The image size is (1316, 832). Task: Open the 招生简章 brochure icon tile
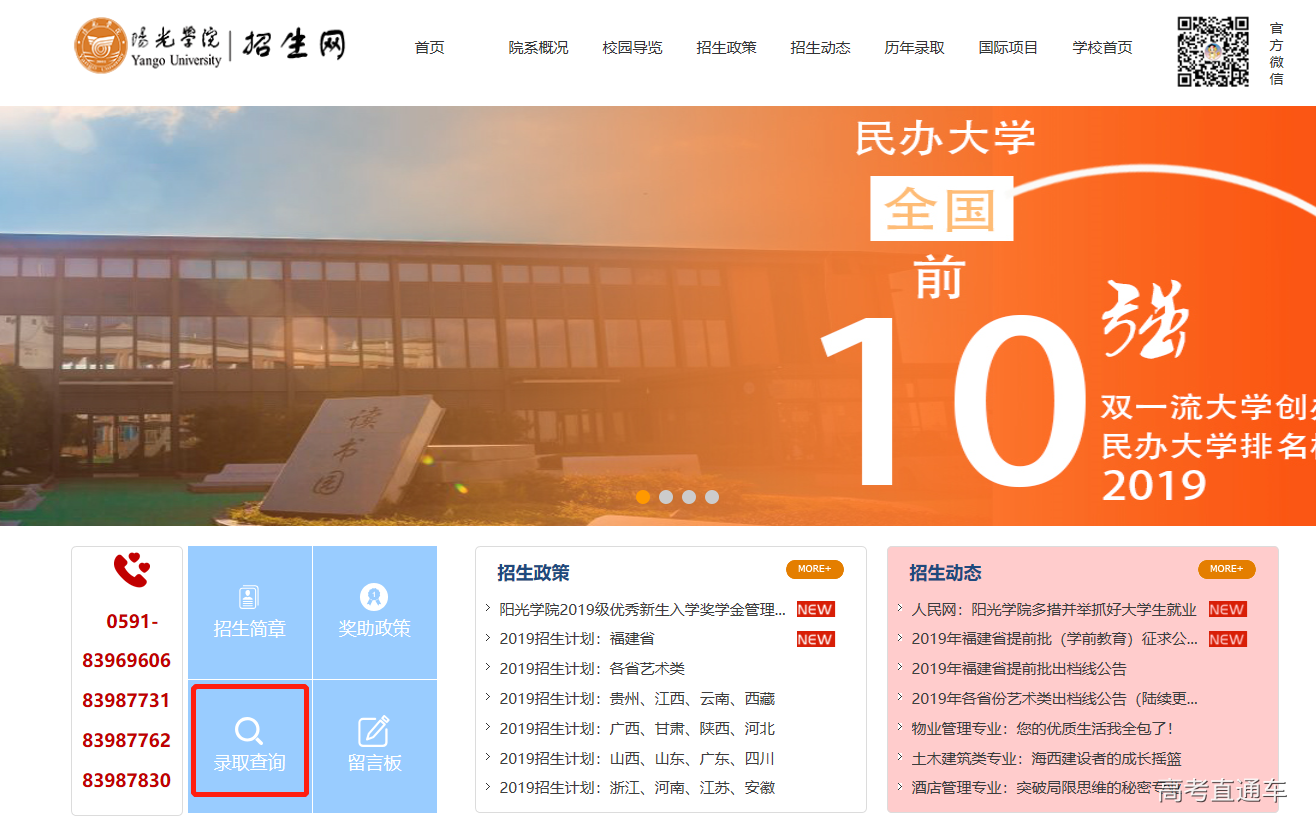(x=249, y=598)
